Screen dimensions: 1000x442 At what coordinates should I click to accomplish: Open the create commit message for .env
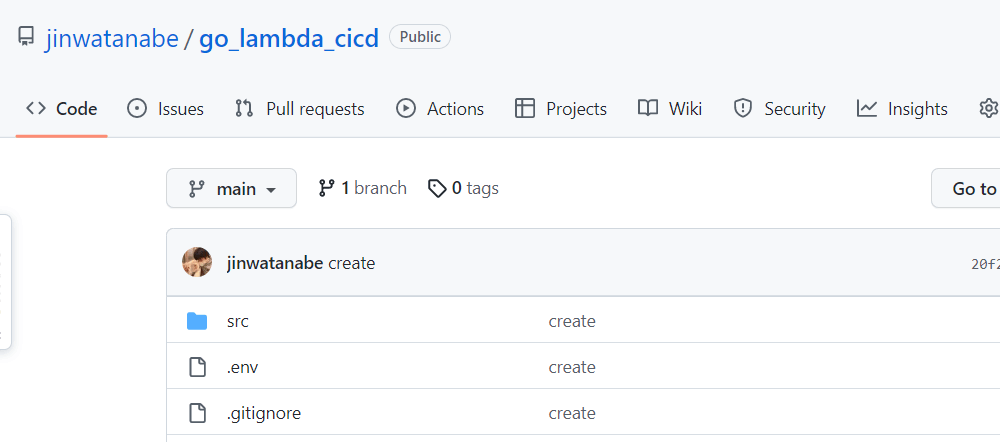click(x=572, y=367)
